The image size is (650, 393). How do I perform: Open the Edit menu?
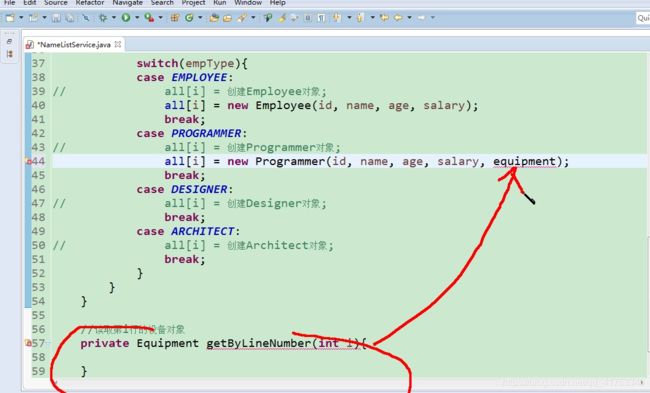(x=29, y=2)
